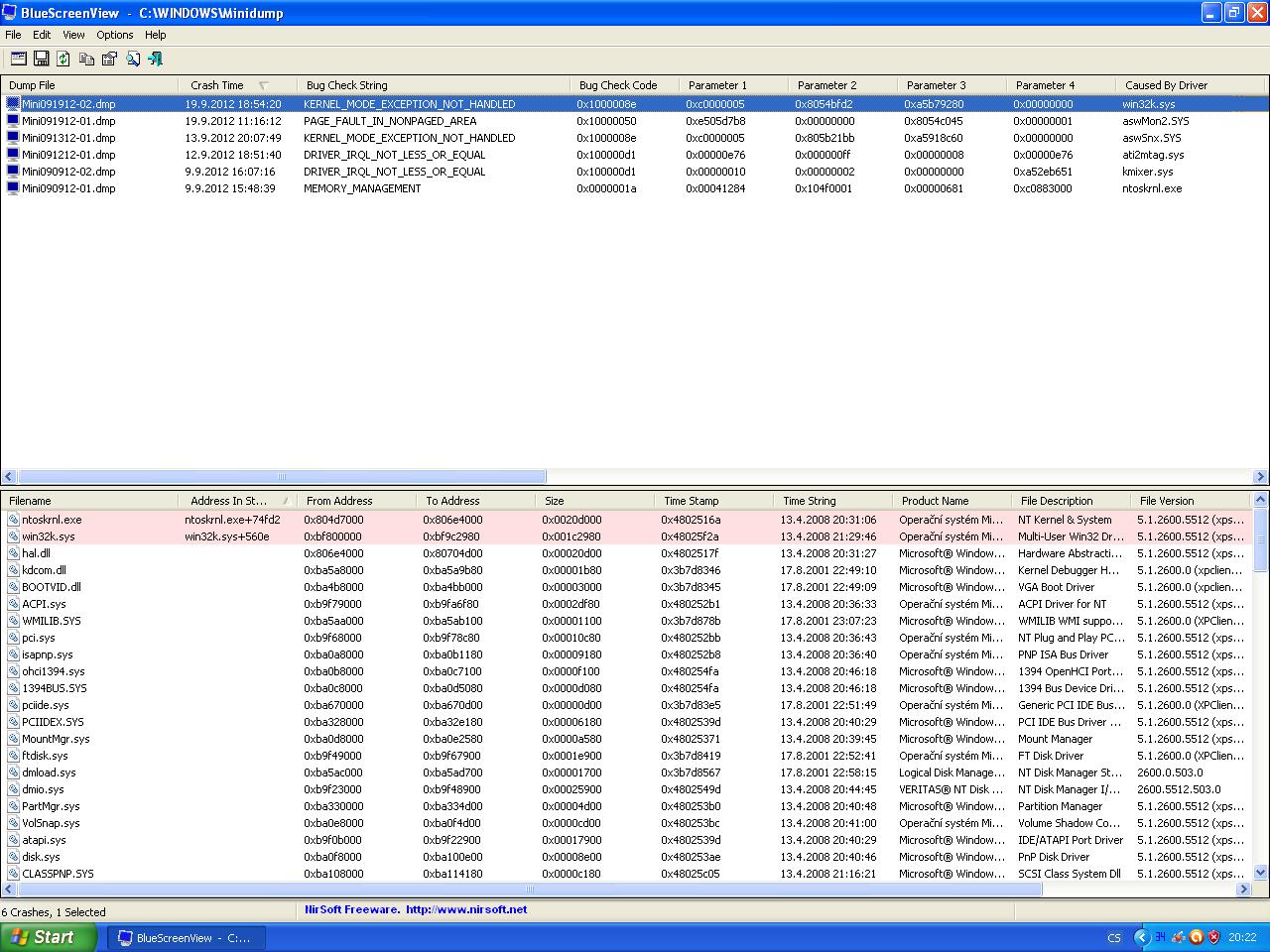Image resolution: width=1270 pixels, height=952 pixels.
Task: Exit the program via the door icon
Action: [x=156, y=59]
